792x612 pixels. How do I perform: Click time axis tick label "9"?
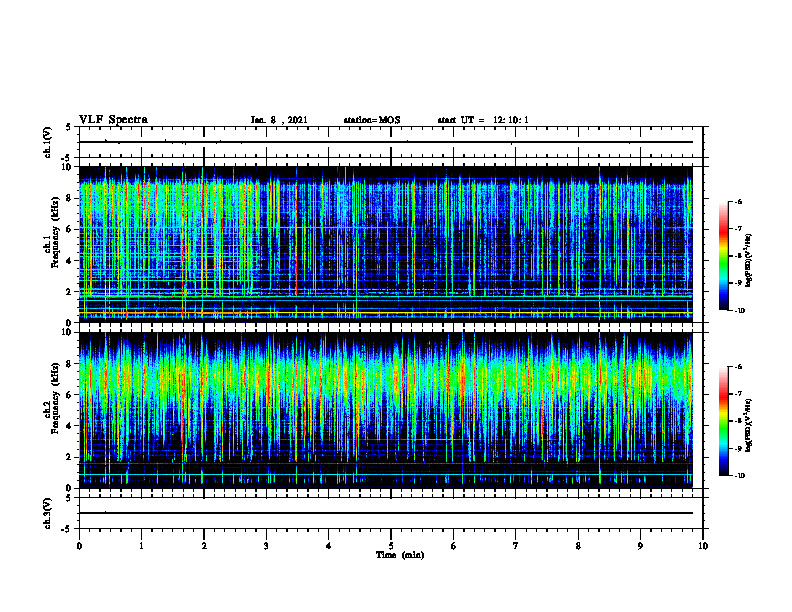640,546
